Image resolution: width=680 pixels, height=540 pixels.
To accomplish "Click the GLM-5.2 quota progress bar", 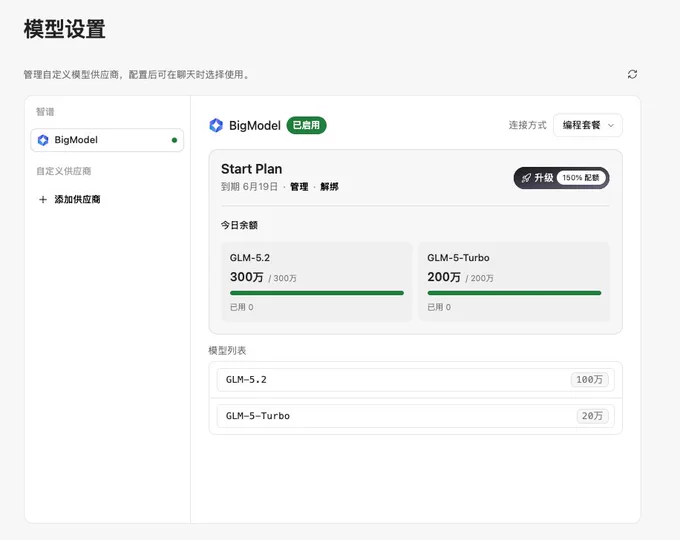I will tap(317, 293).
